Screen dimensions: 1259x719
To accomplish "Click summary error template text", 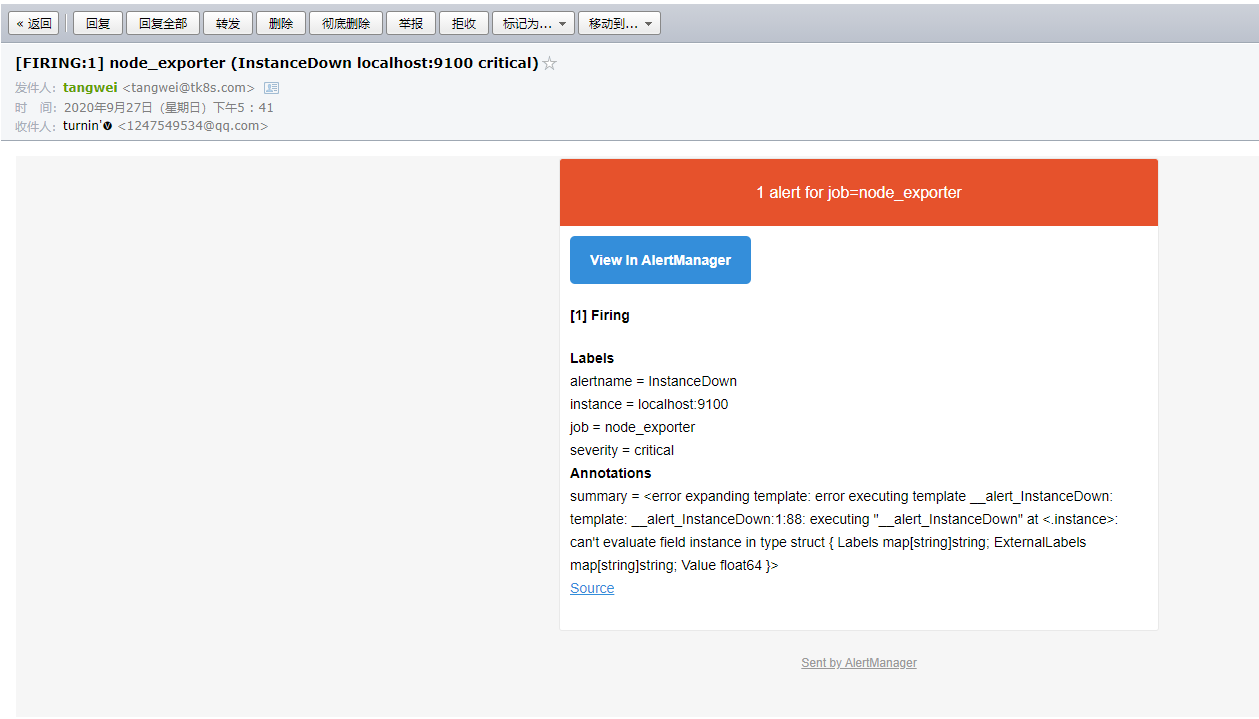I will [844, 531].
